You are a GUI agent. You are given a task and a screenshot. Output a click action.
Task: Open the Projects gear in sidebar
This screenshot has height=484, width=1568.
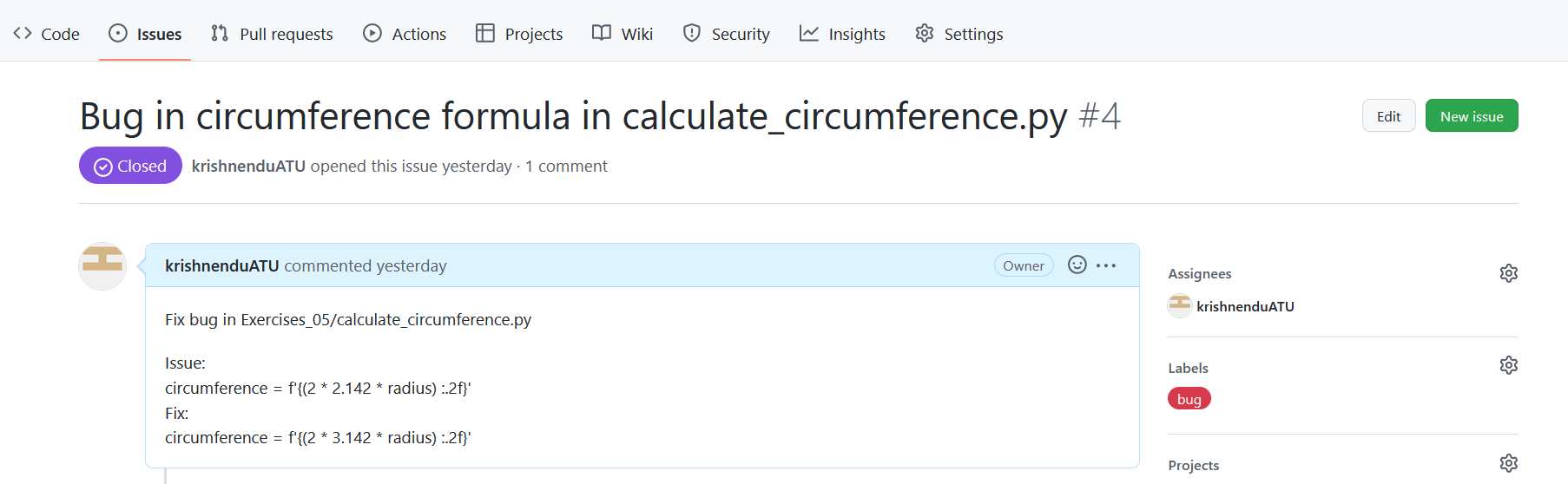click(x=1508, y=463)
